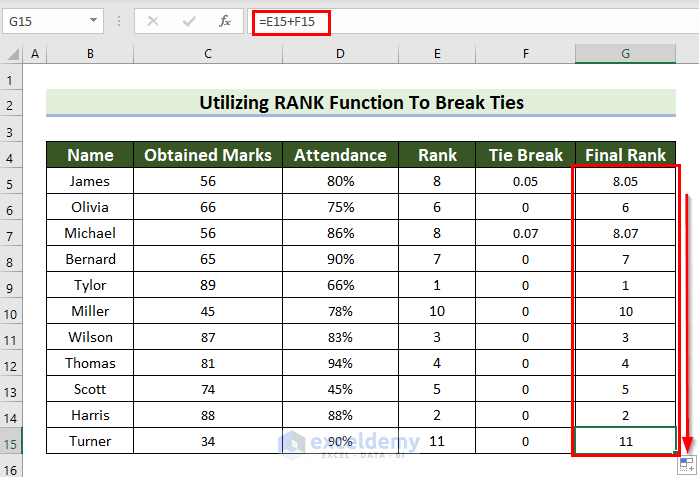Click the formula bar showing =E15+F15
Image resolution: width=699 pixels, height=477 pixels.
pos(475,21)
